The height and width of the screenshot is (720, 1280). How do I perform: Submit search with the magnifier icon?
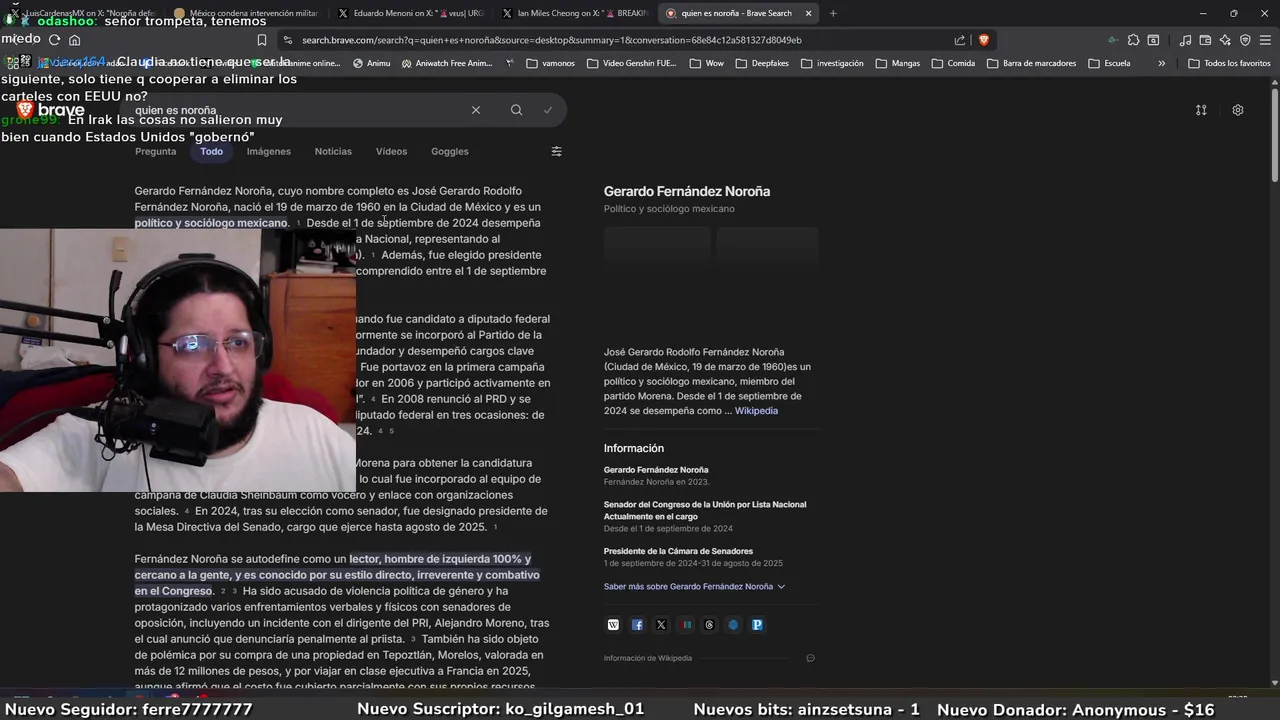[x=516, y=110]
